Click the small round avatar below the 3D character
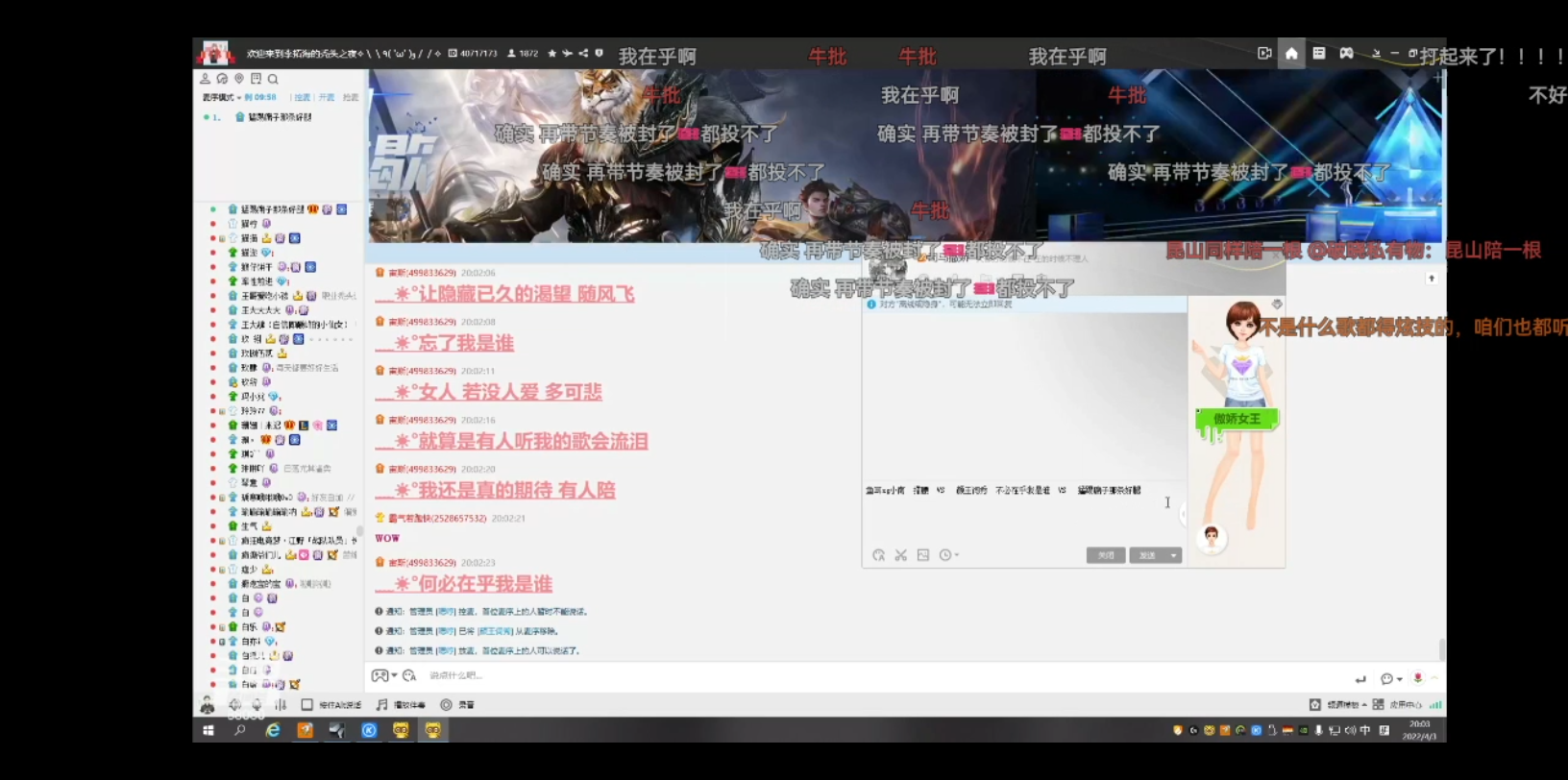The image size is (1568, 780). pos(1212,537)
